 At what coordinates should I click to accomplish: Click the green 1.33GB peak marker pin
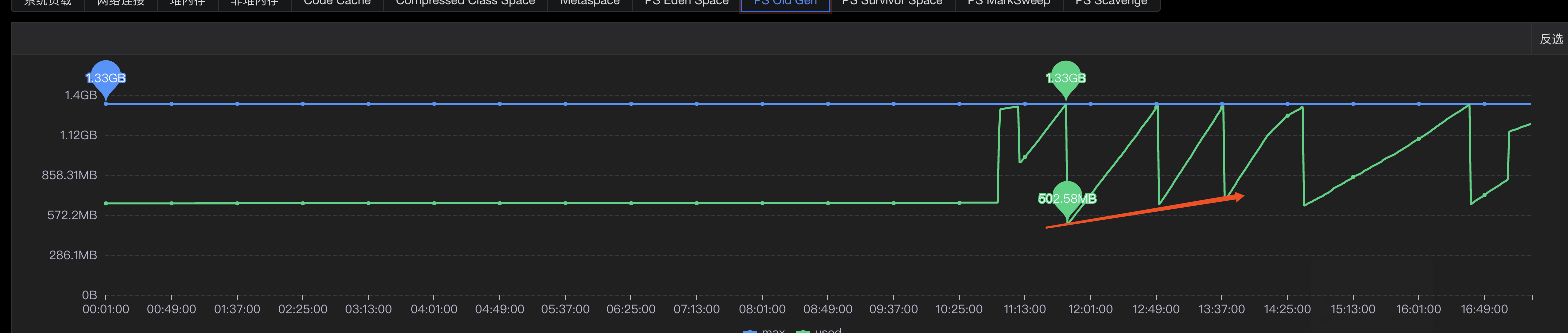tap(1066, 79)
